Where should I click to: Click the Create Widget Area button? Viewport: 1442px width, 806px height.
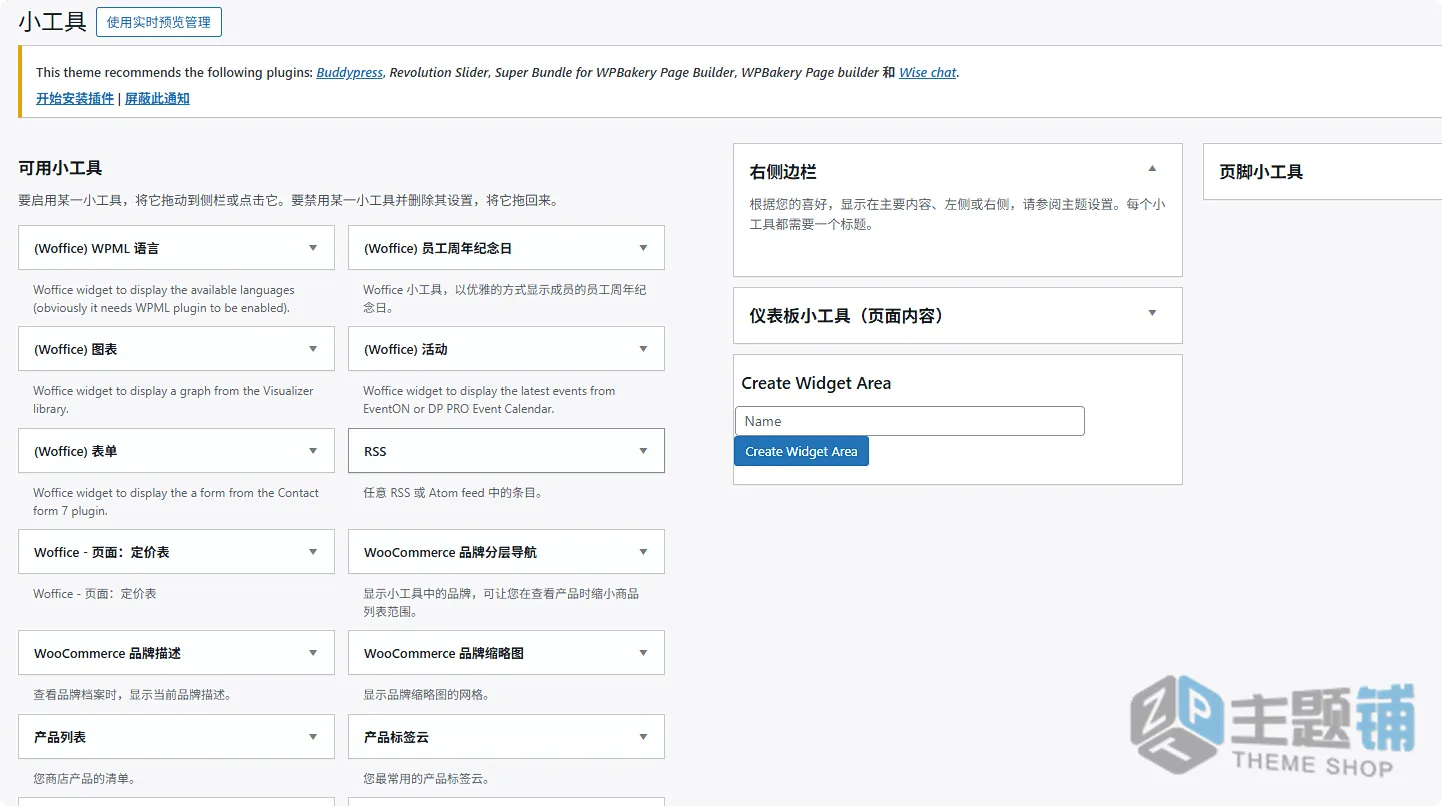[x=801, y=451]
